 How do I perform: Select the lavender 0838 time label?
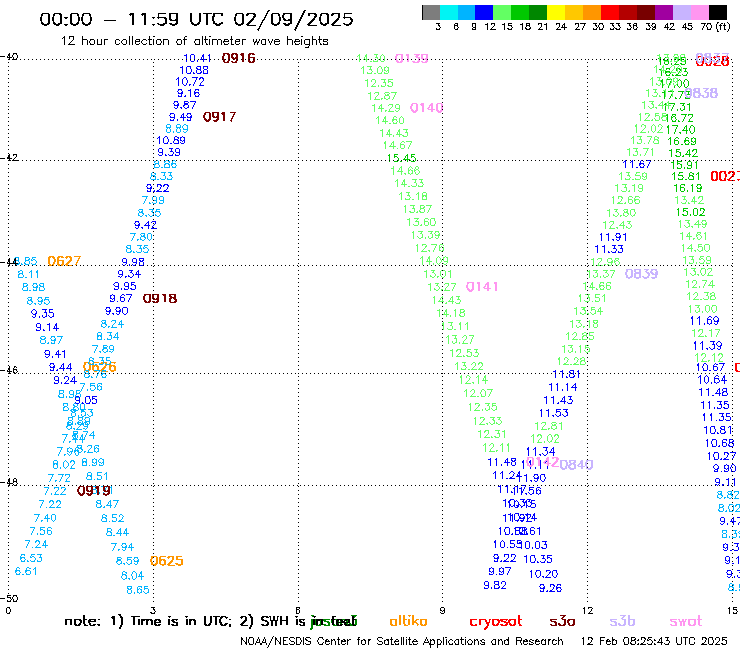[x=701, y=93]
